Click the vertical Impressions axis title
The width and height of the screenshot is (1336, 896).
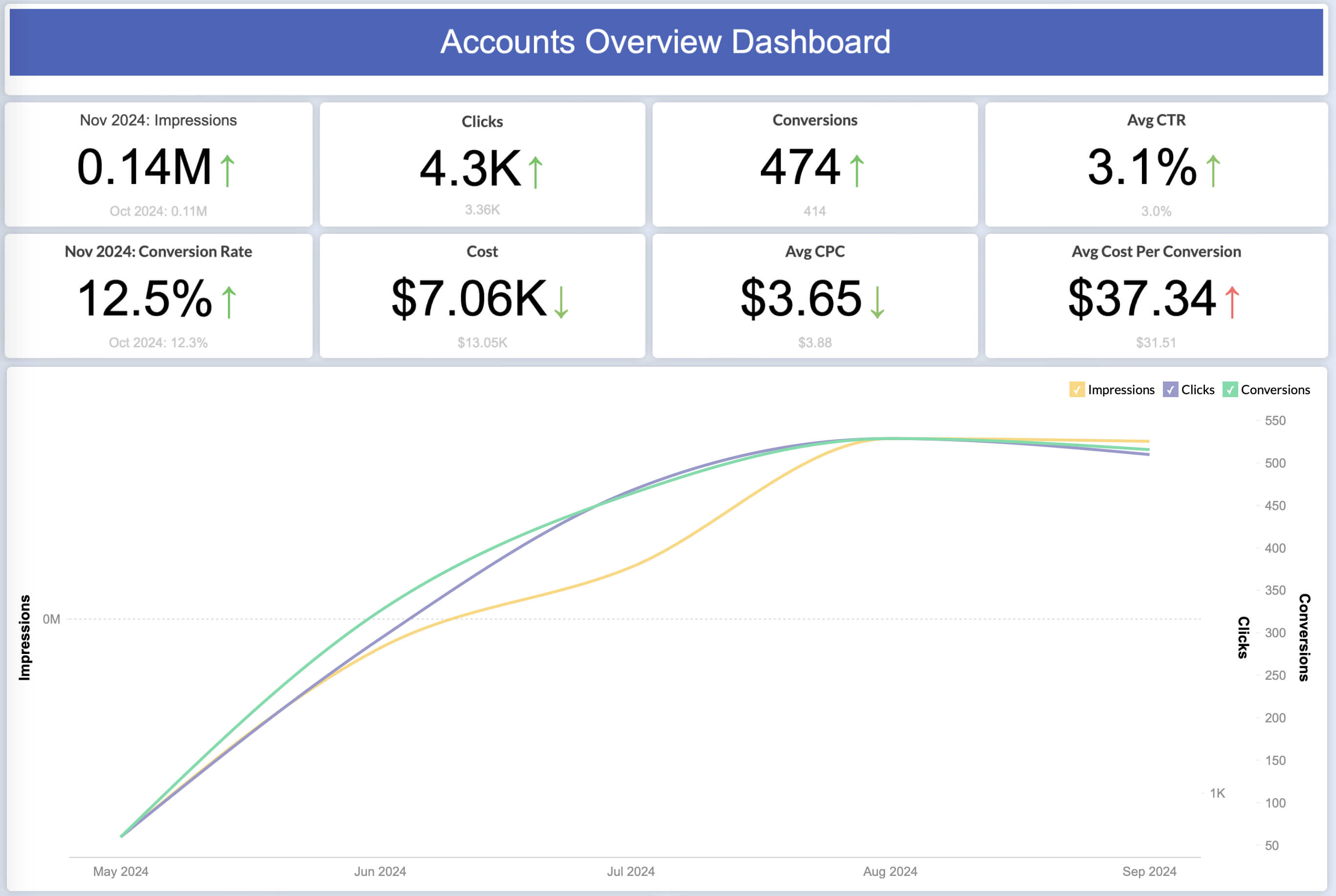[24, 637]
